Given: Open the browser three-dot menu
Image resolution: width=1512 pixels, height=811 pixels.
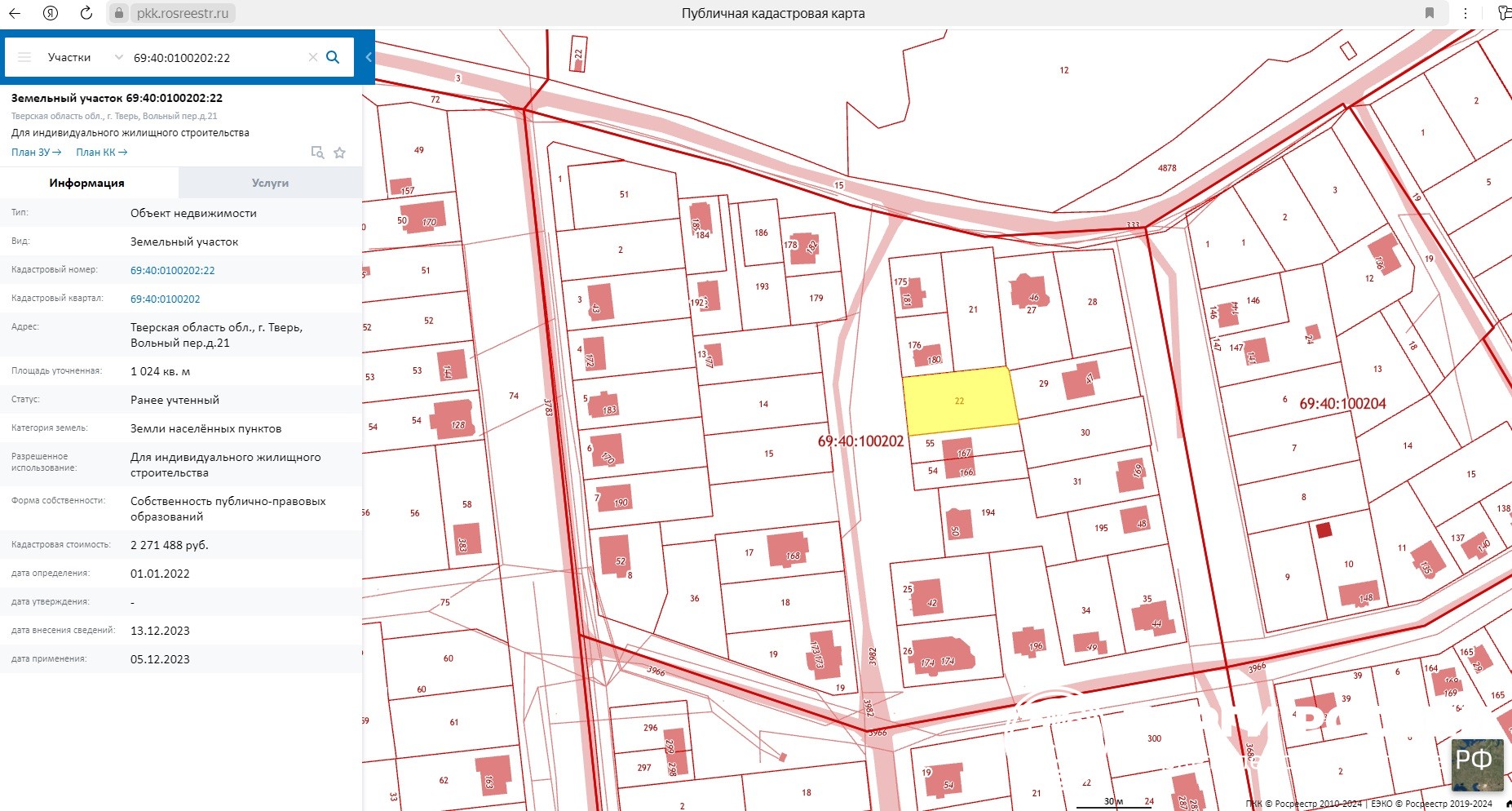Looking at the screenshot, I should tap(1466, 13).
